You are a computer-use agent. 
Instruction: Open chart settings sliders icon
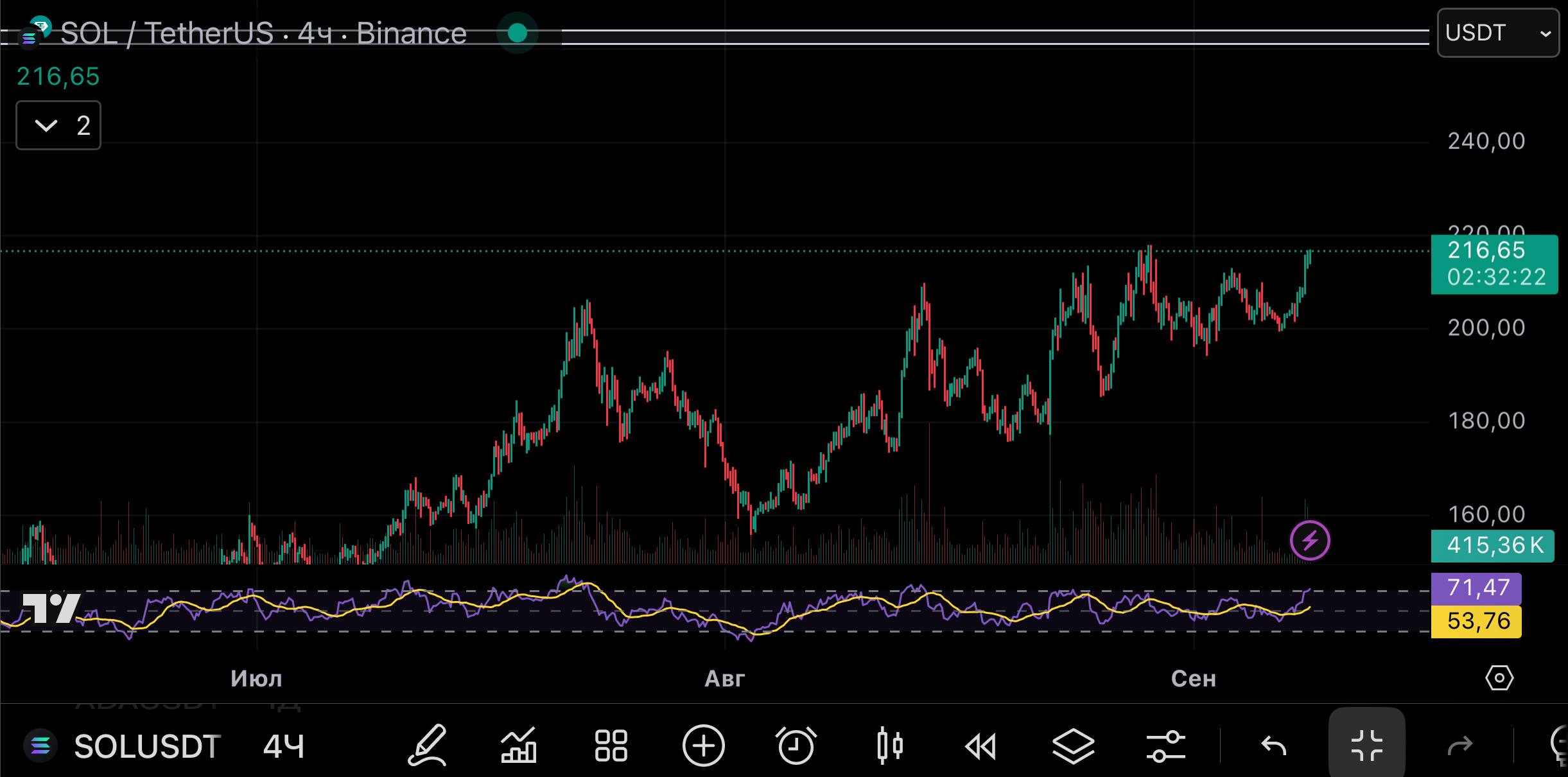click(x=1165, y=746)
